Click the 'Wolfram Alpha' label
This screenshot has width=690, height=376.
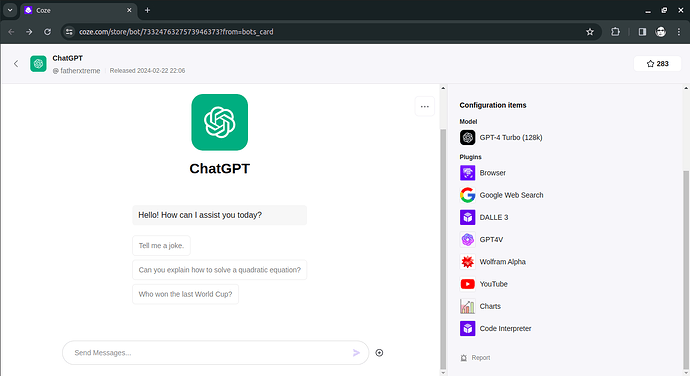pyautogui.click(x=503, y=262)
